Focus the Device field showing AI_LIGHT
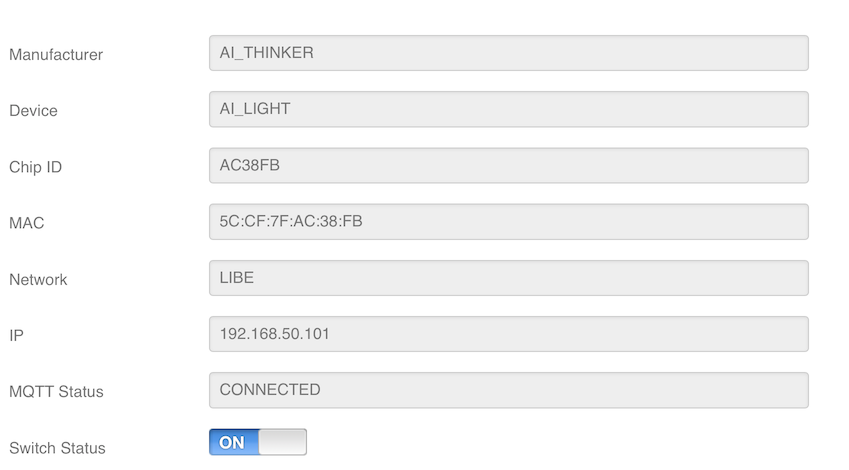The height and width of the screenshot is (470, 849). coord(508,109)
